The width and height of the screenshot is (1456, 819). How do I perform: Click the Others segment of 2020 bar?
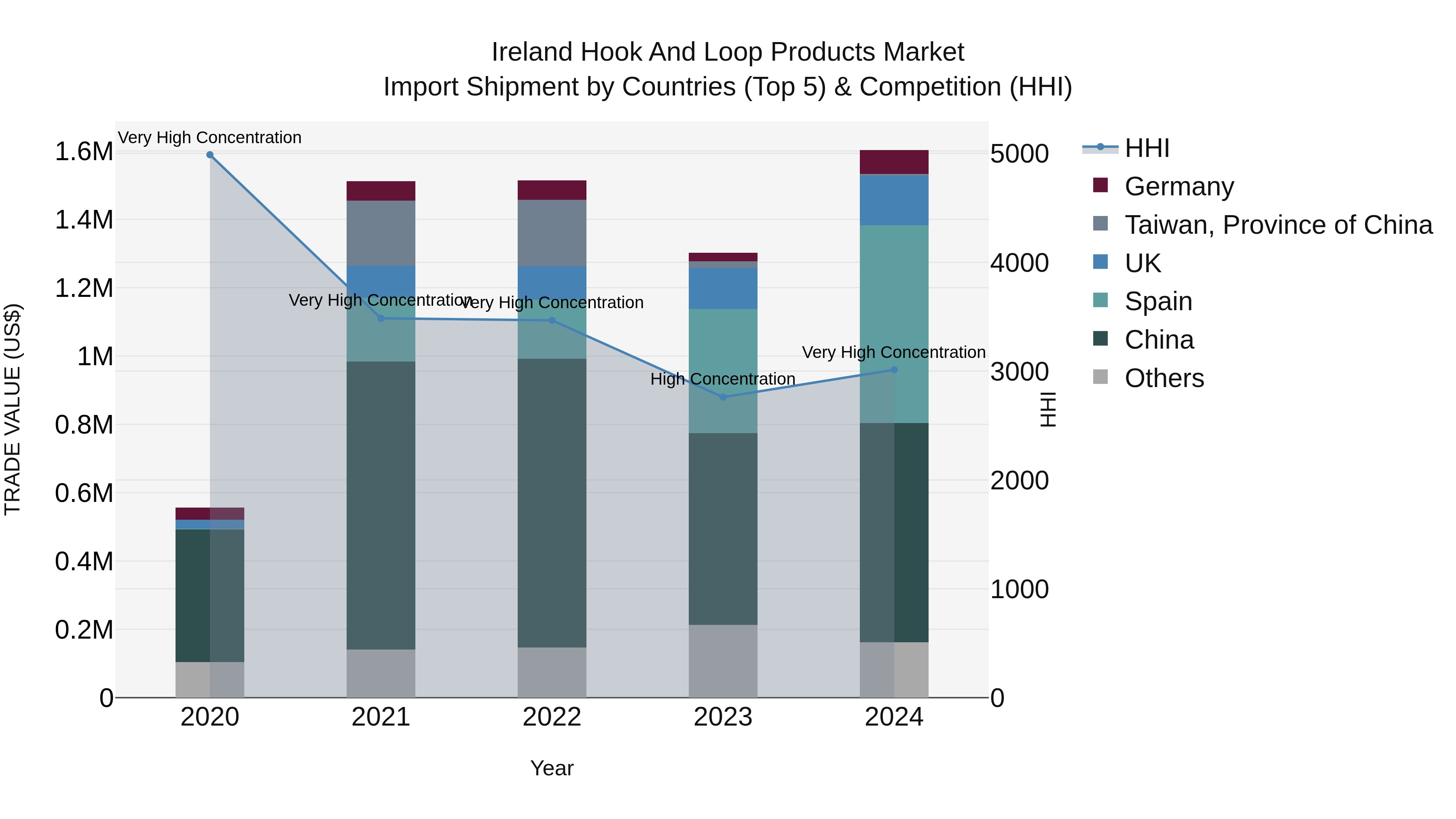click(210, 679)
